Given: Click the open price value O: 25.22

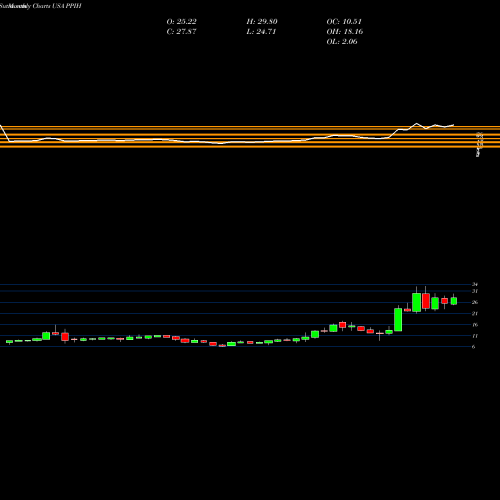Looking at the screenshot, I should pyautogui.click(x=181, y=22).
